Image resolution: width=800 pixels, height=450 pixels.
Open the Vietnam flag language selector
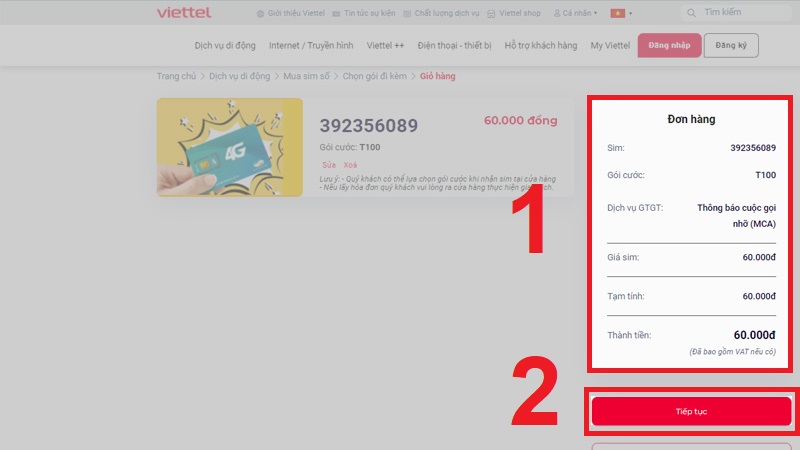621,13
